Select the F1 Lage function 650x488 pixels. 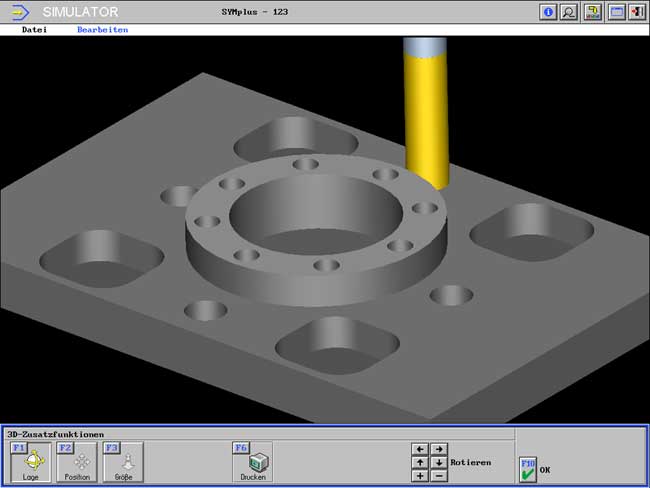[31, 462]
